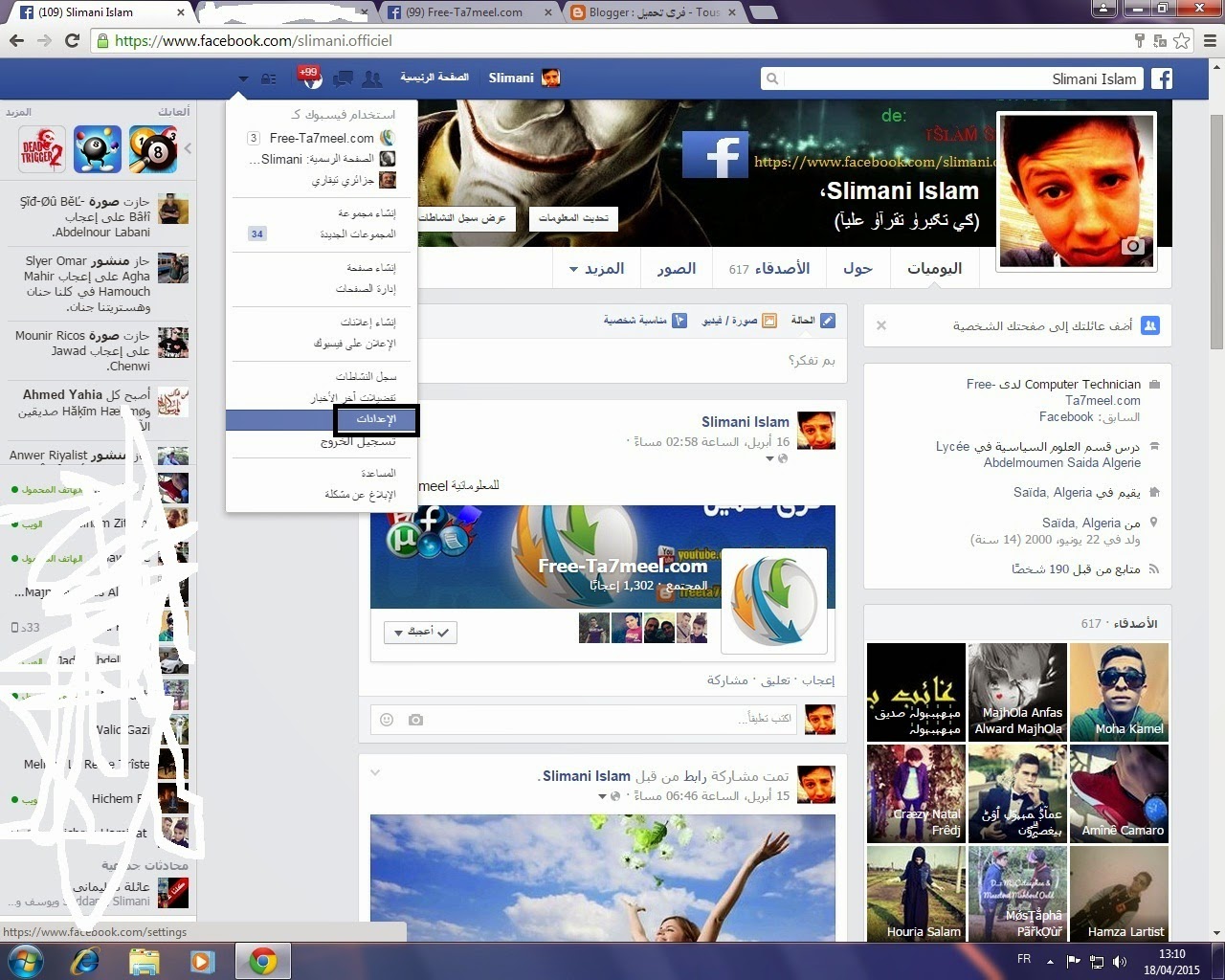Open the emoji picker in comment box
The width and height of the screenshot is (1225, 980).
tap(387, 720)
